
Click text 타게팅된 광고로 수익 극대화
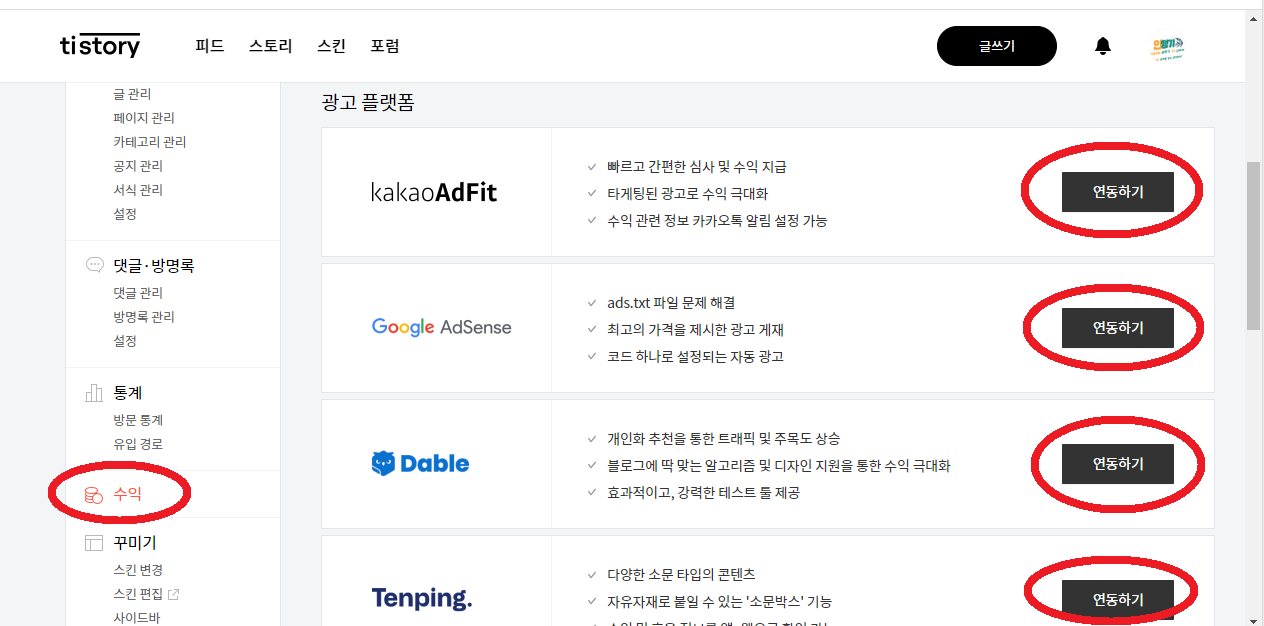point(688,193)
